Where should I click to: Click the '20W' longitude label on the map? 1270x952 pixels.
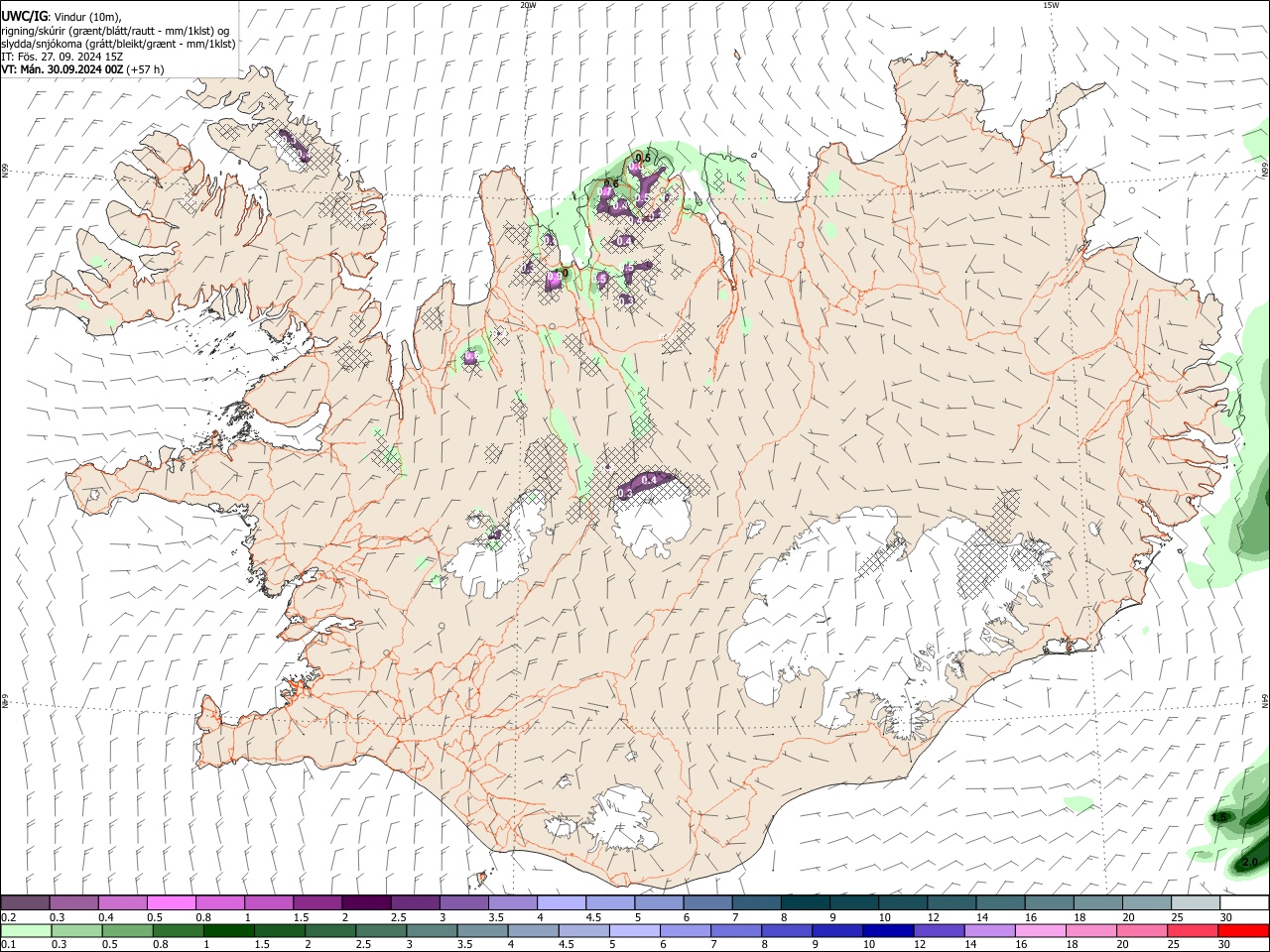tap(528, 5)
